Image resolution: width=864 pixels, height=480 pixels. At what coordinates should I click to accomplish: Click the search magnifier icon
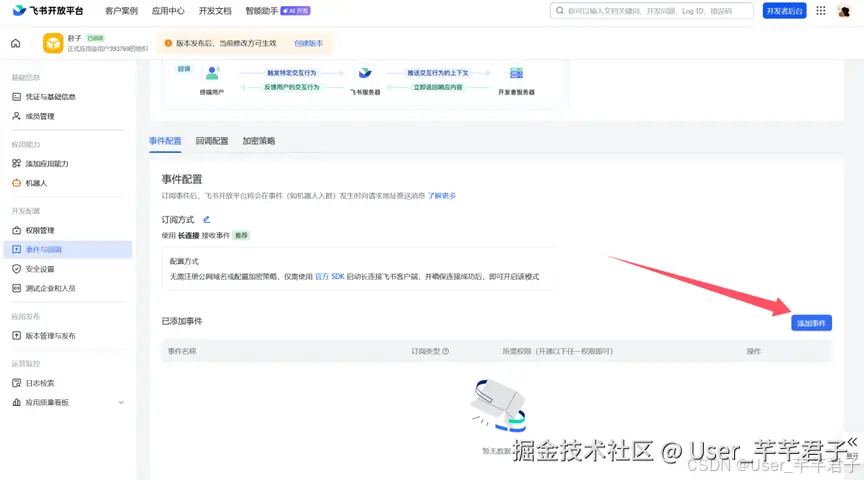(560, 10)
